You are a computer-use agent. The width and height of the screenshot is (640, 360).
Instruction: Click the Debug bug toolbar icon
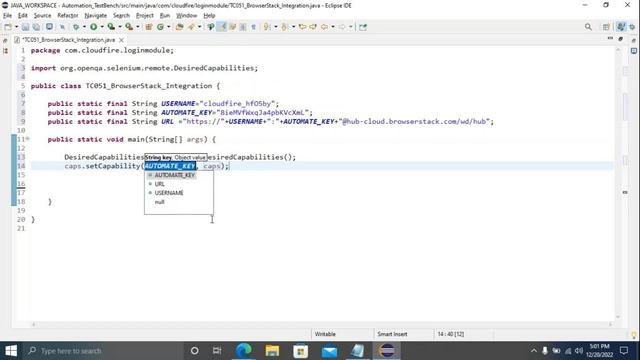(x=76, y=27)
